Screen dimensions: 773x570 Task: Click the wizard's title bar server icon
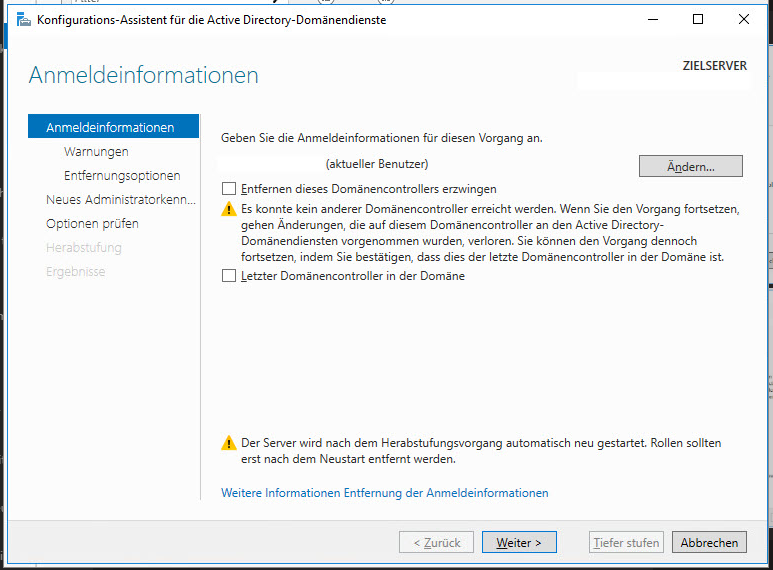[x=24, y=20]
